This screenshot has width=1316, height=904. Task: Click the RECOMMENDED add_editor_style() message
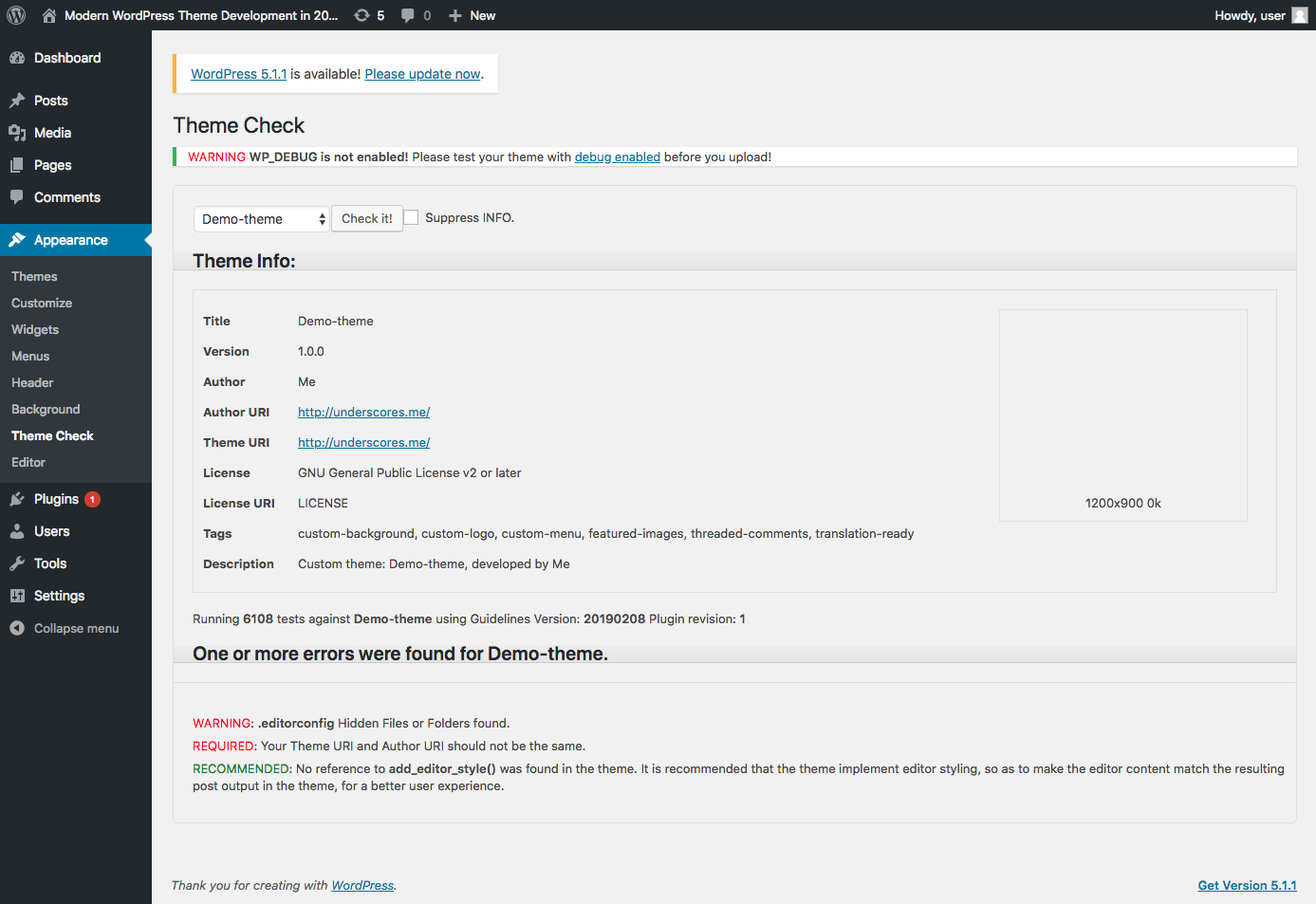click(738, 777)
